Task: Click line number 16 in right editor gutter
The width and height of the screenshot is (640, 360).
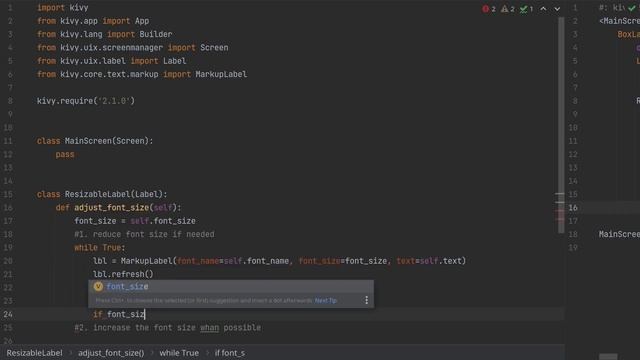Action: click(573, 208)
